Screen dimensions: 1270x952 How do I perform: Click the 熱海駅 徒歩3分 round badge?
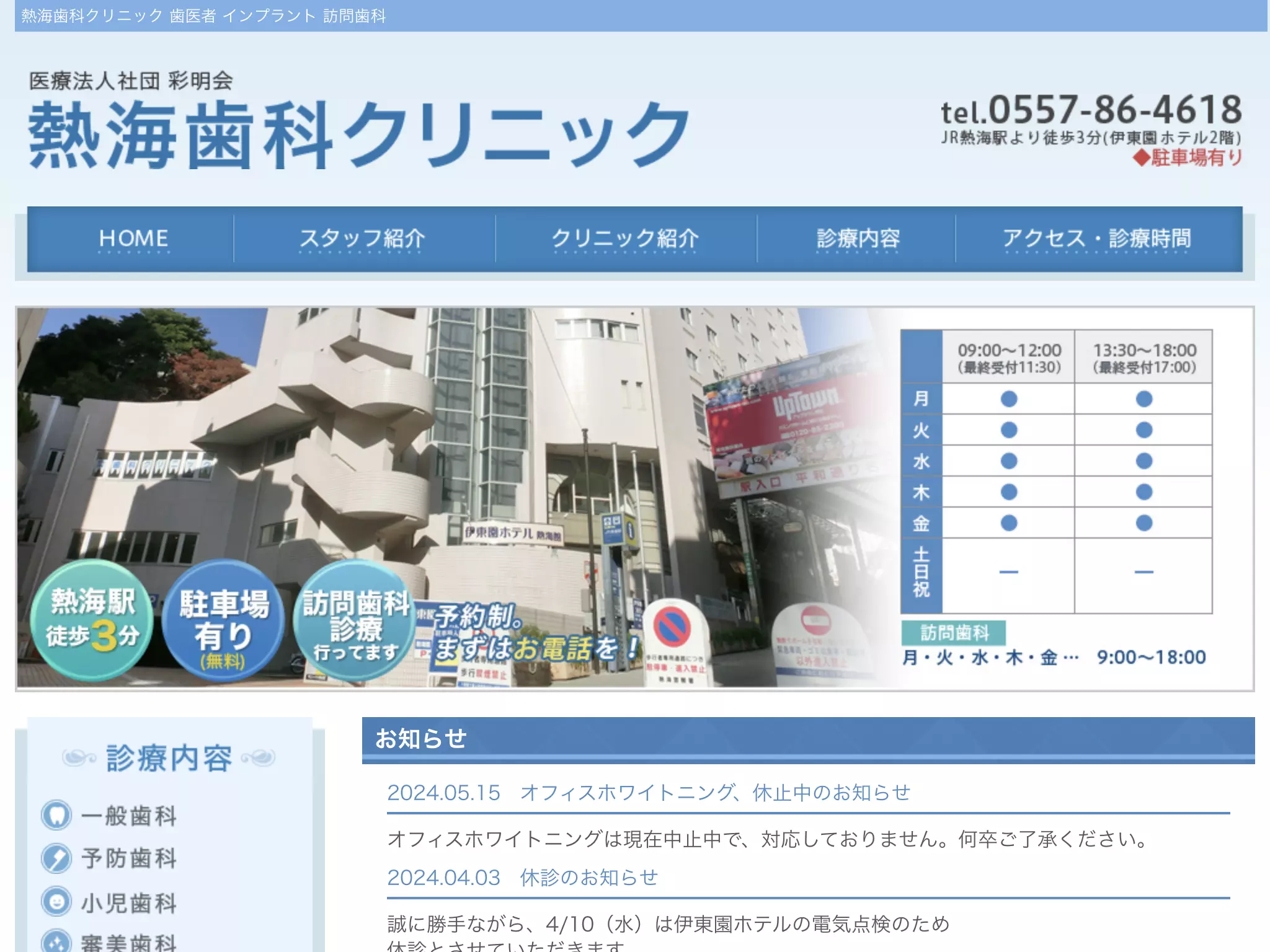[92, 620]
